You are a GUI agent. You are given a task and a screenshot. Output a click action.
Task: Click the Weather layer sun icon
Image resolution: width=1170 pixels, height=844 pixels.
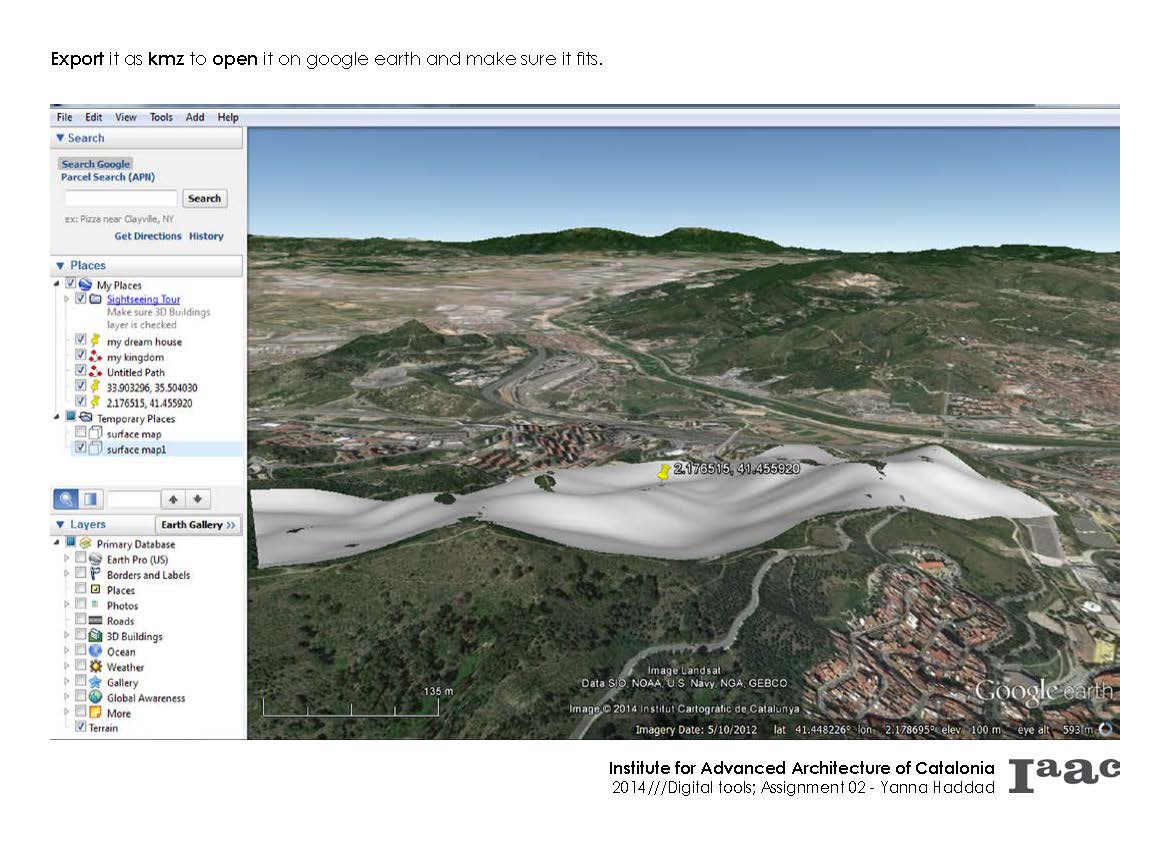coord(95,667)
